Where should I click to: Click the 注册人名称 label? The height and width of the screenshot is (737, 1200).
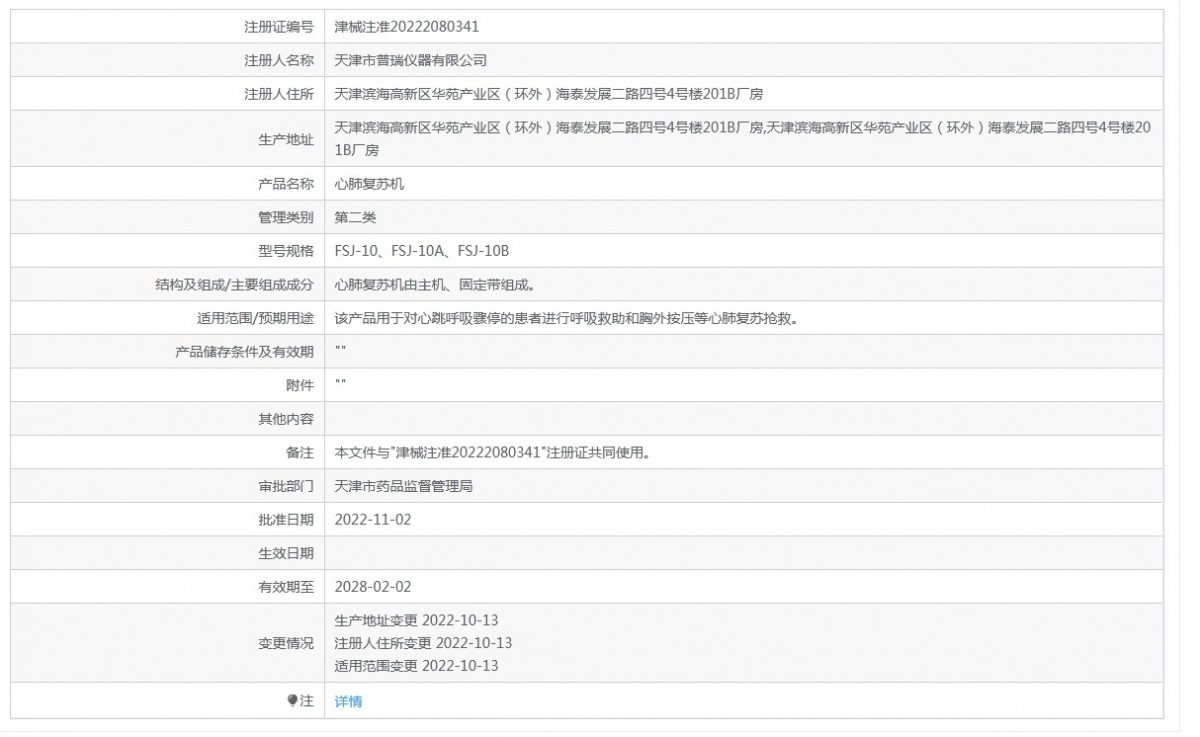pyautogui.click(x=279, y=60)
